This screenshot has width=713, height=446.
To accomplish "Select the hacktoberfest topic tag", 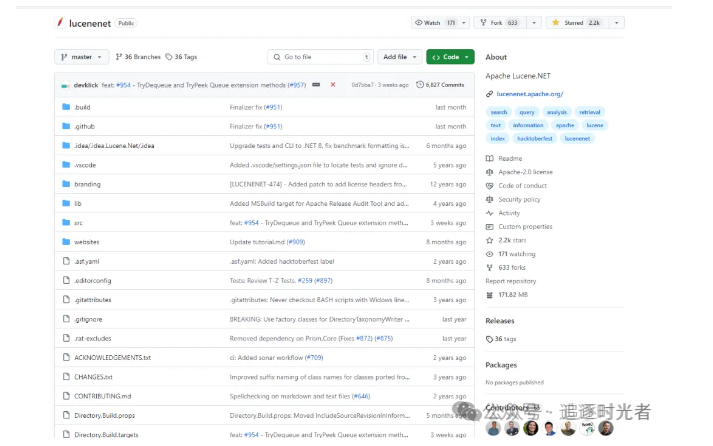I will coord(535,139).
